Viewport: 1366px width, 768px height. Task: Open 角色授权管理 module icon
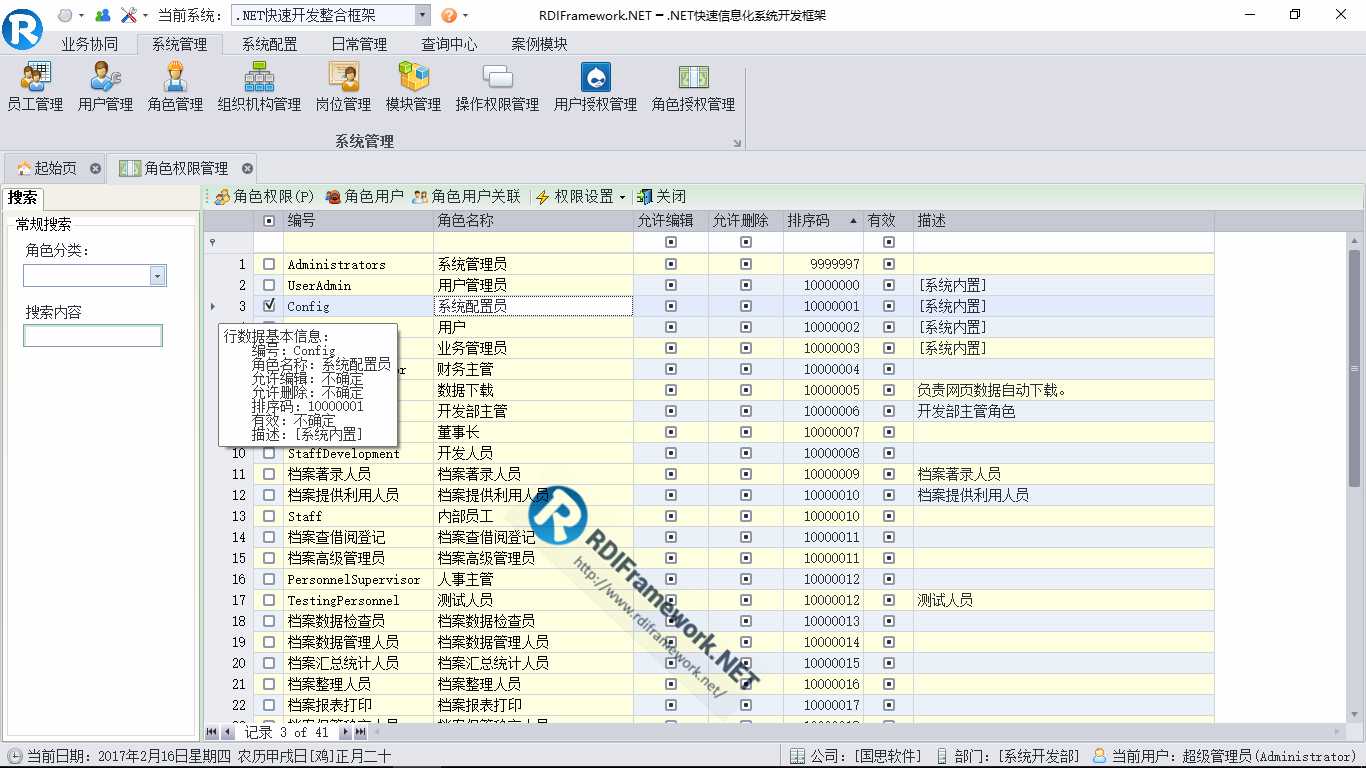click(693, 87)
